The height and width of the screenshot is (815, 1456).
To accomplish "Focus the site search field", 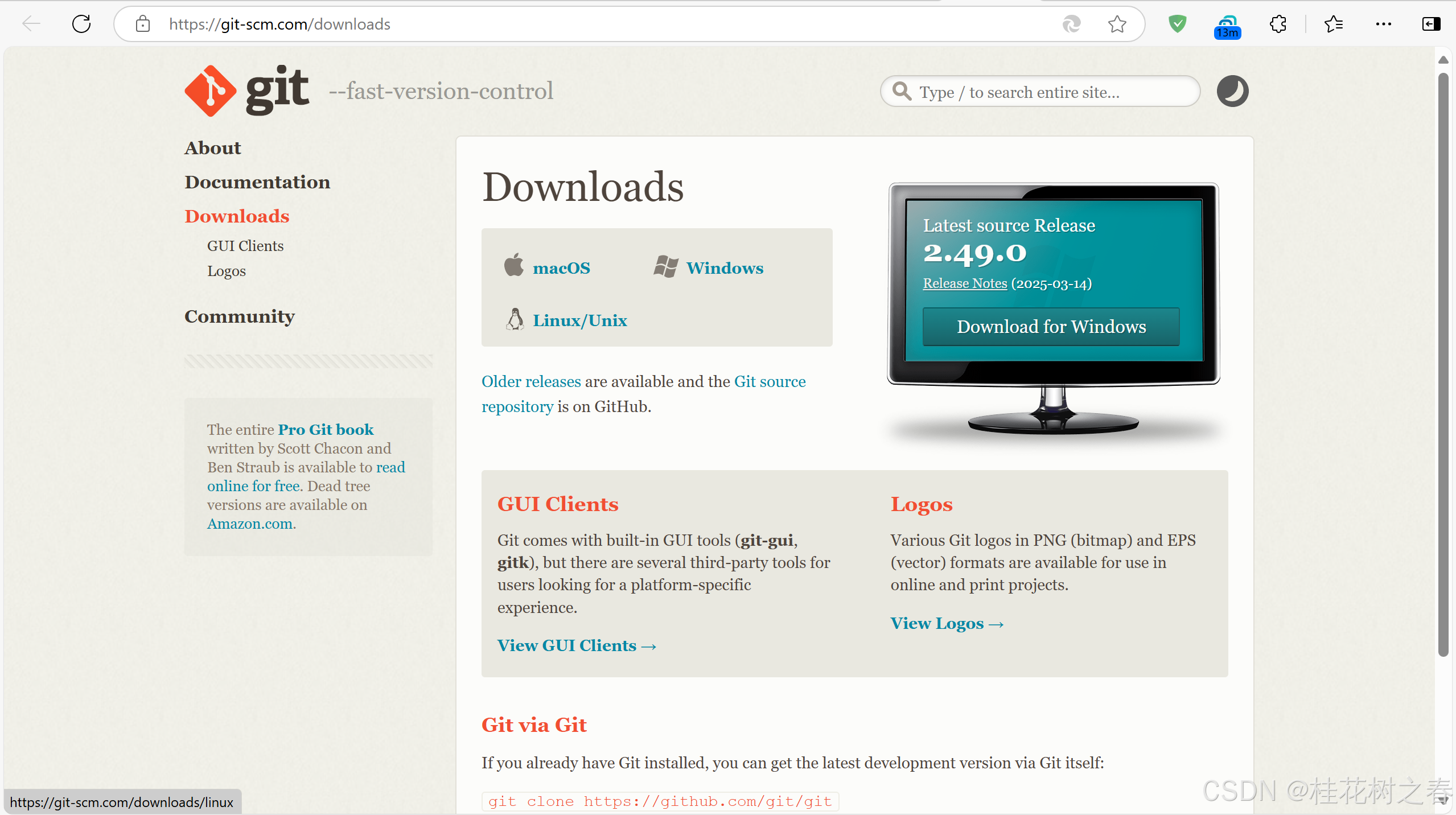I will pyautogui.click(x=1040, y=91).
